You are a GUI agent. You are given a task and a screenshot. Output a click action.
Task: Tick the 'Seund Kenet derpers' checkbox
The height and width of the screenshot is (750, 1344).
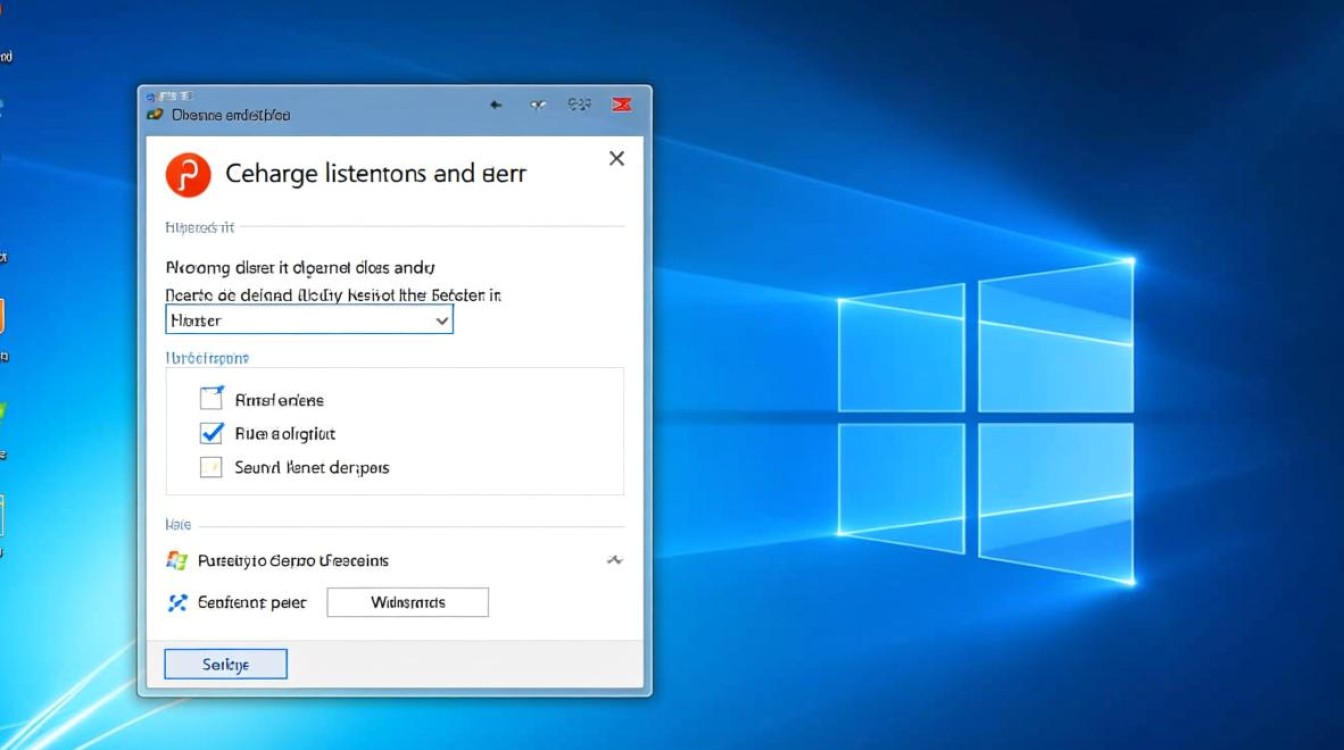(211, 467)
